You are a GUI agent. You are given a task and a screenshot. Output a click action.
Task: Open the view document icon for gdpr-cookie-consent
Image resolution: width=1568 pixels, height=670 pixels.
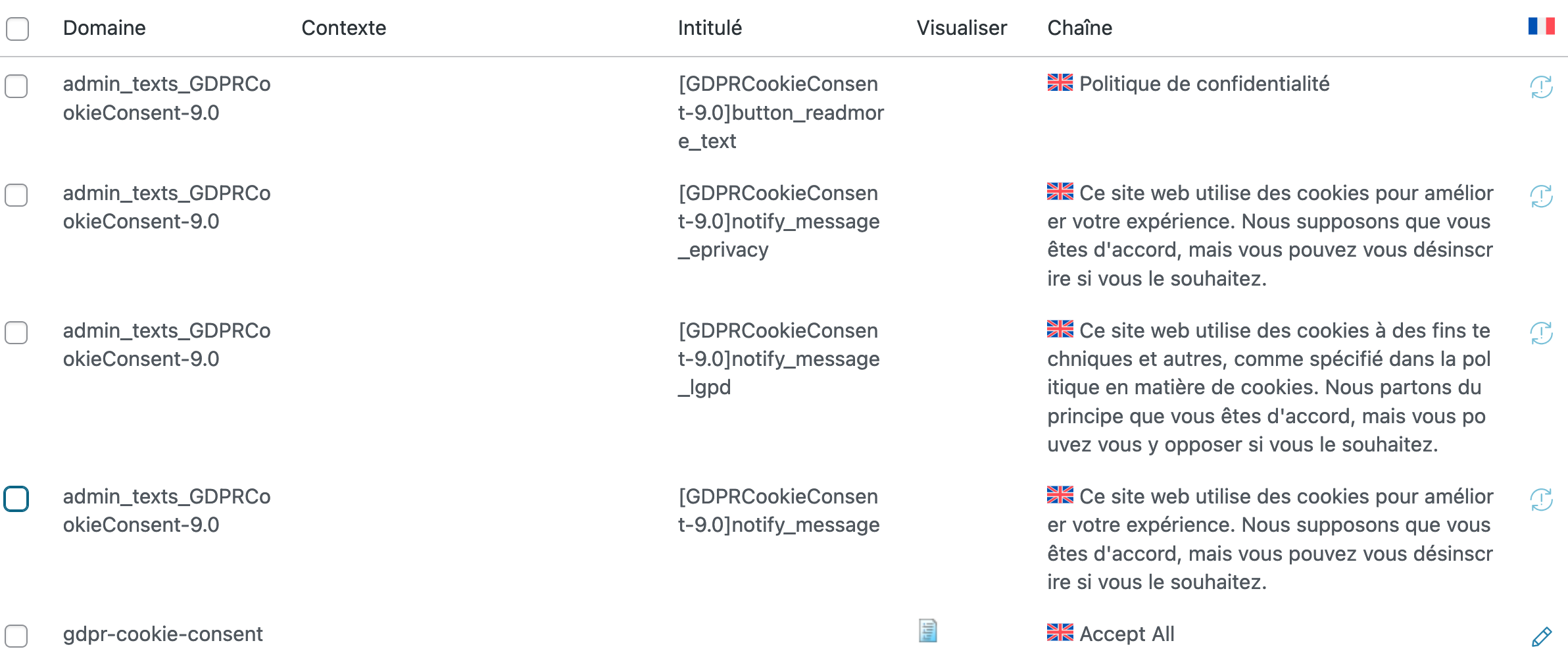[927, 631]
